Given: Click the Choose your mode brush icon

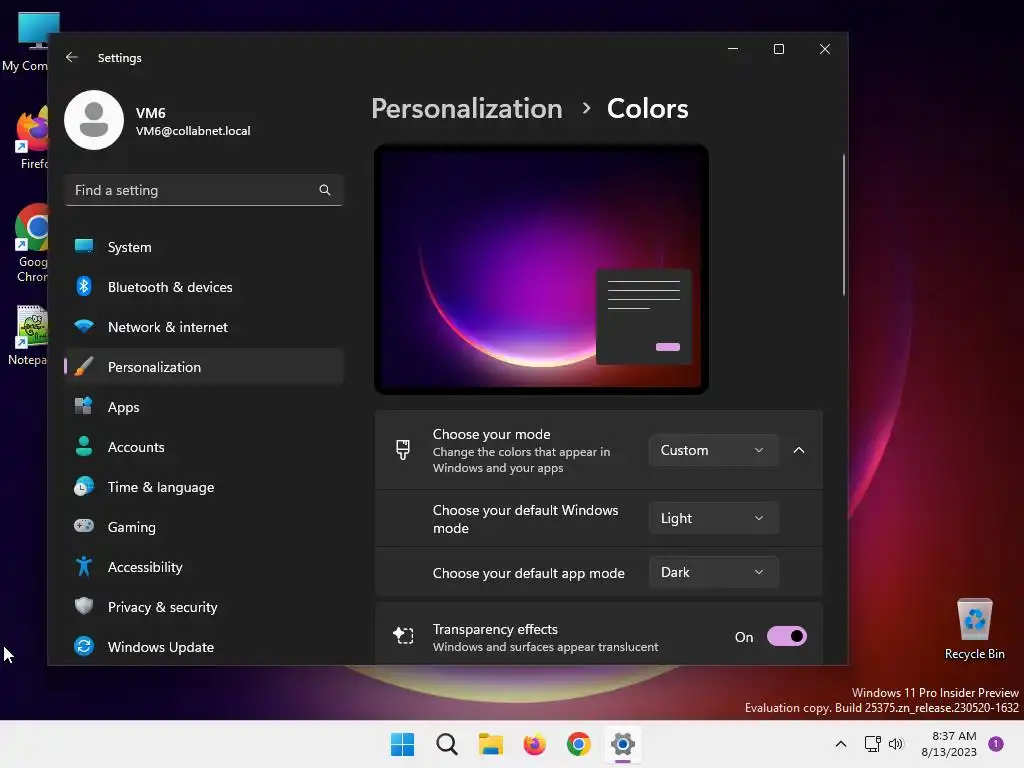Looking at the screenshot, I should tap(403, 450).
